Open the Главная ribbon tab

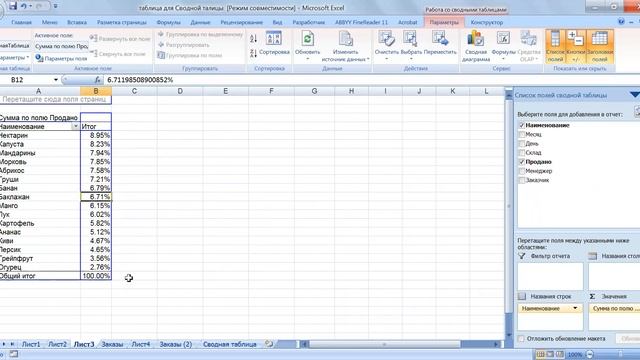pyautogui.click(x=22, y=22)
